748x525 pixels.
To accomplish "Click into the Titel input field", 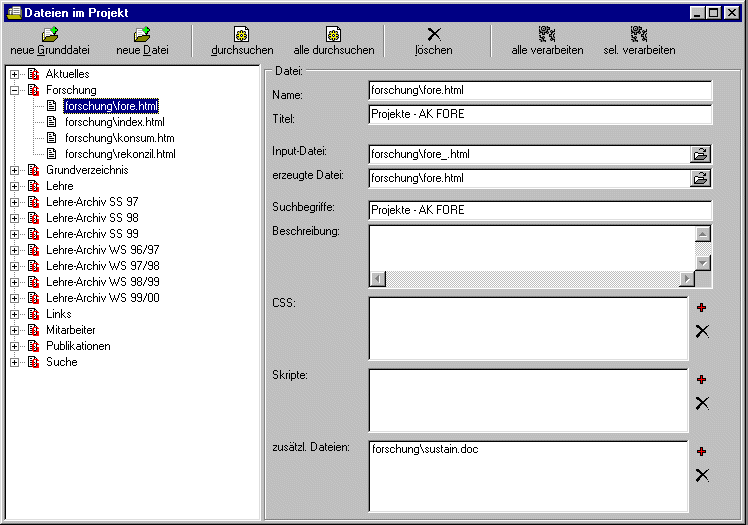I will 540,114.
